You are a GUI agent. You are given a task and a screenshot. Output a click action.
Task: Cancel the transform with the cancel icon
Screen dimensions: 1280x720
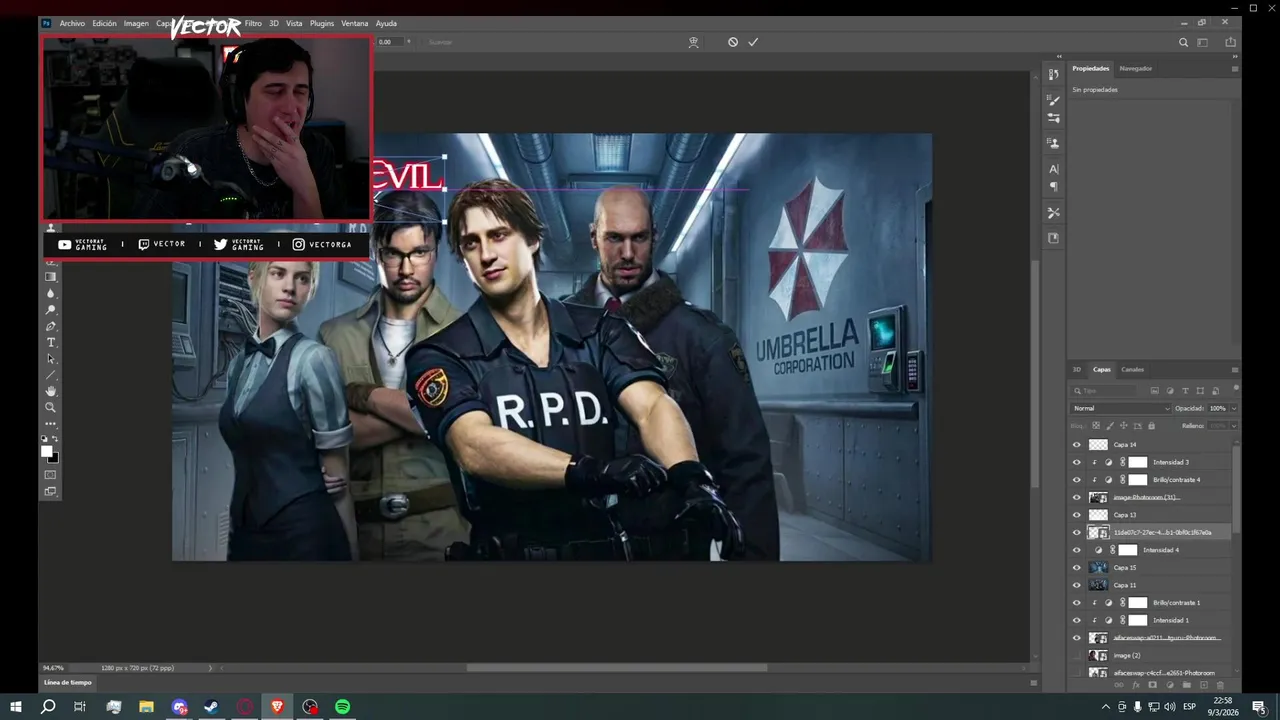[733, 42]
